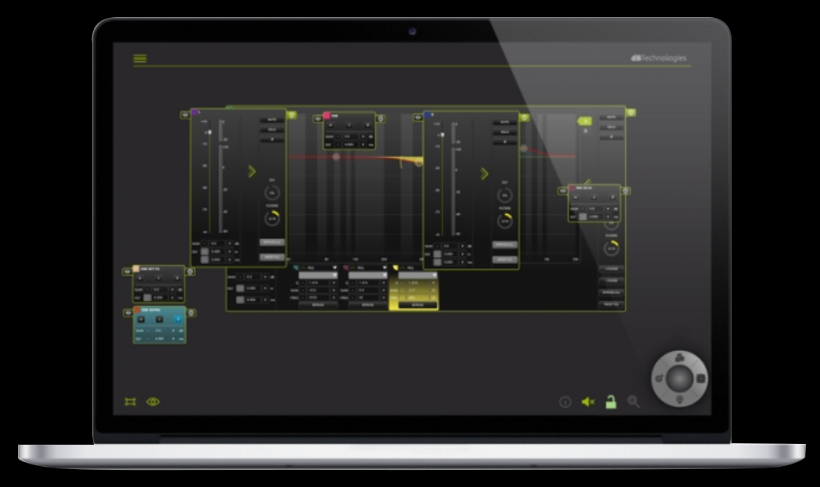
Task: Mute the blue channel panel
Action: (x=505, y=122)
